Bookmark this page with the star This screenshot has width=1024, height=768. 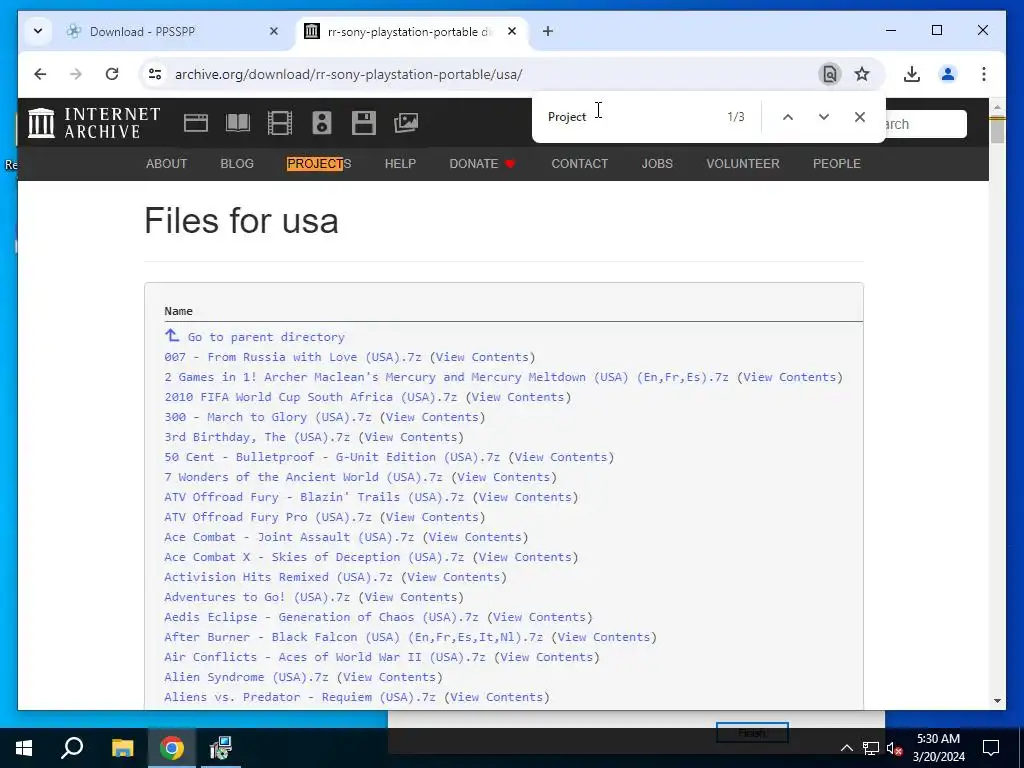pyautogui.click(x=862, y=74)
